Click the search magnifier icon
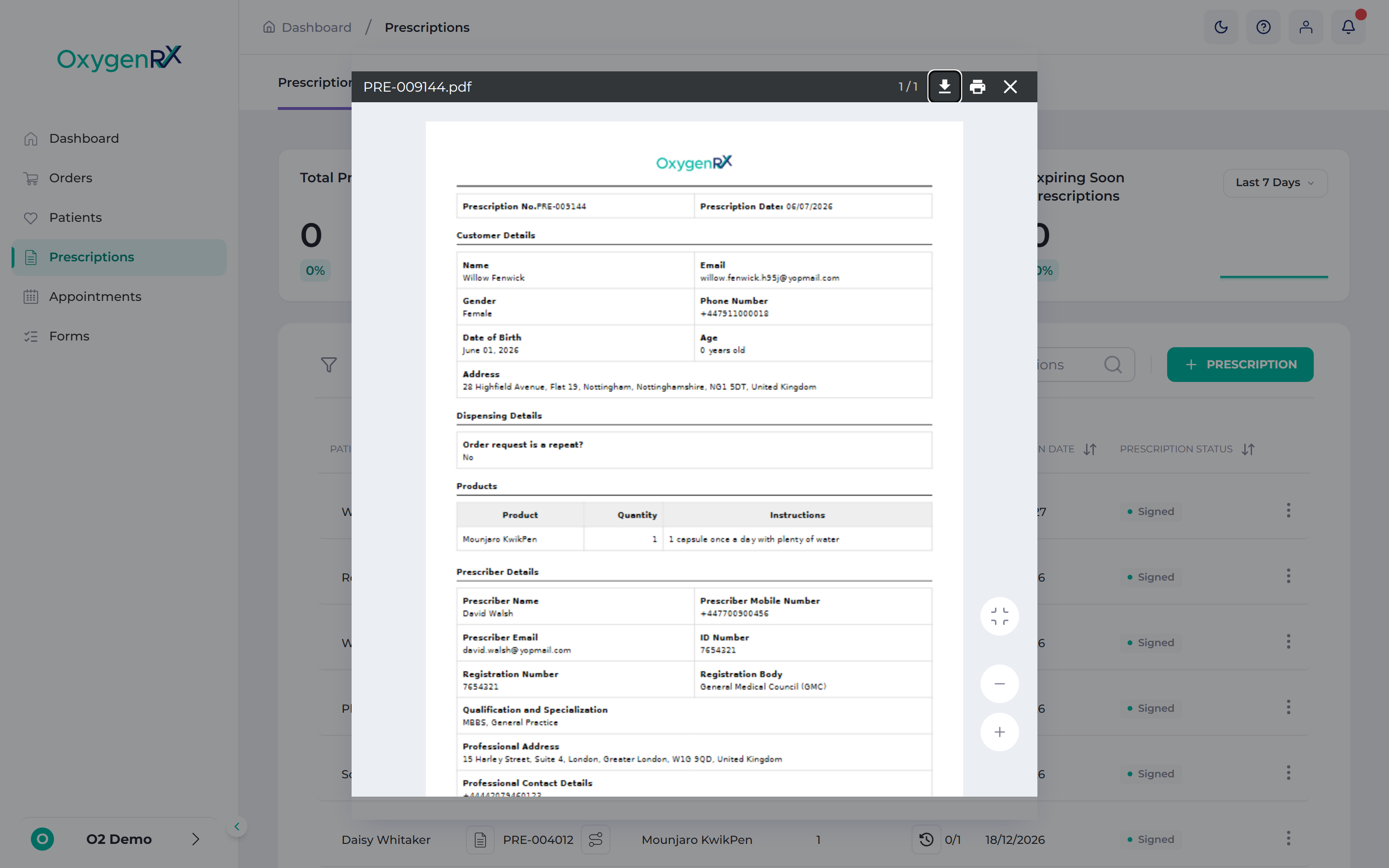Screen dimensions: 1389x868 click(x=1113, y=365)
